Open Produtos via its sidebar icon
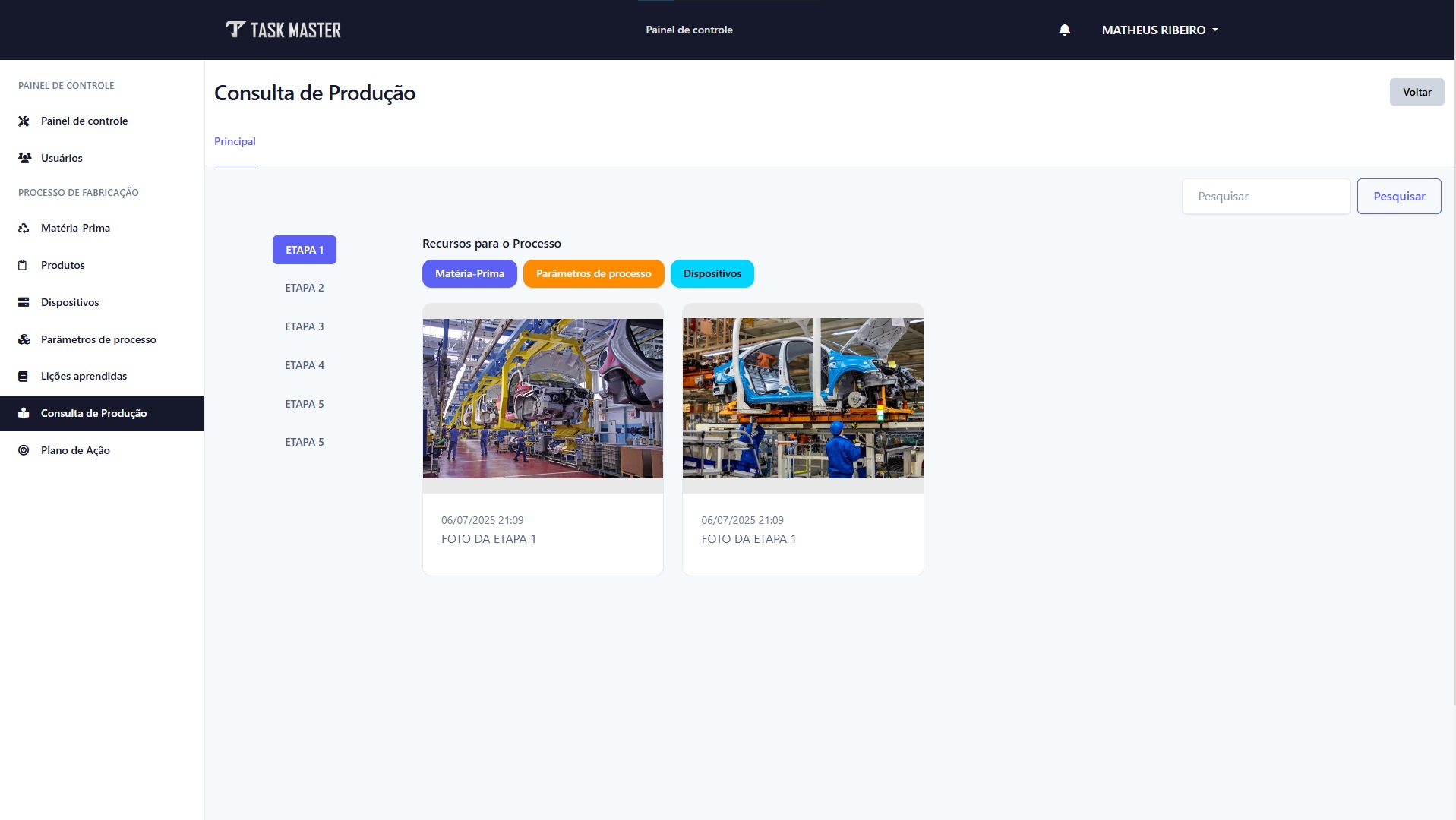This screenshot has width=1456, height=820. (23, 264)
